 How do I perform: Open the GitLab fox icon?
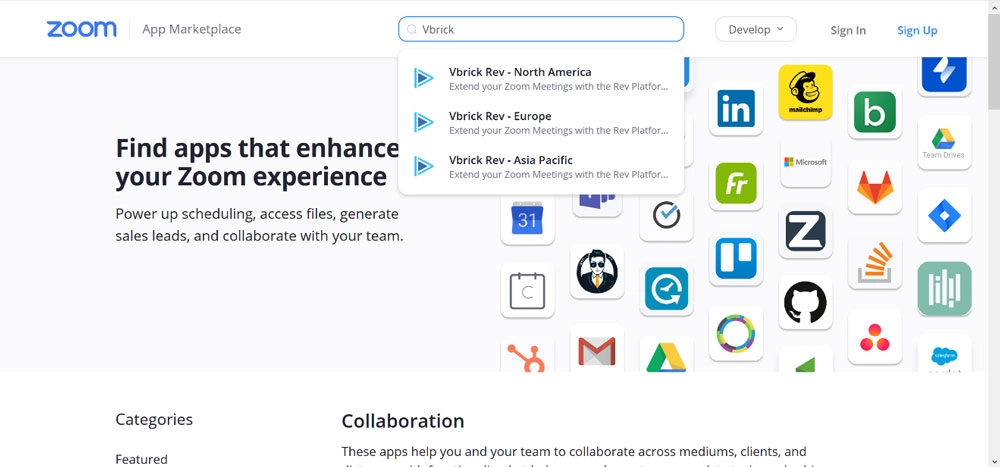pyautogui.click(x=875, y=187)
